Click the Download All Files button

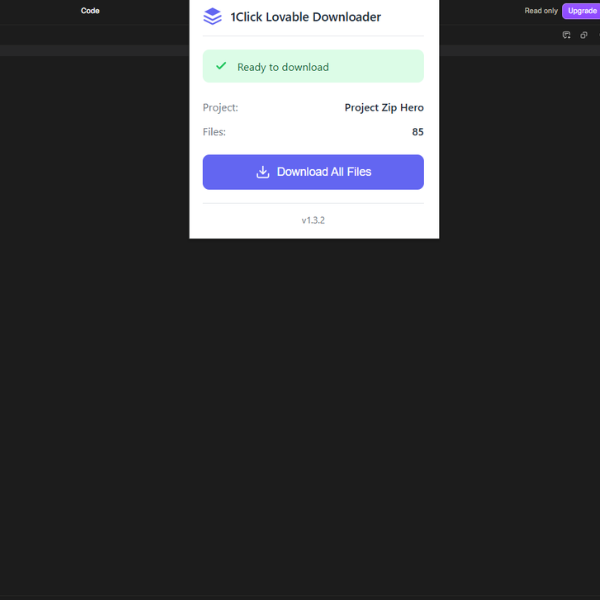pyautogui.click(x=313, y=172)
